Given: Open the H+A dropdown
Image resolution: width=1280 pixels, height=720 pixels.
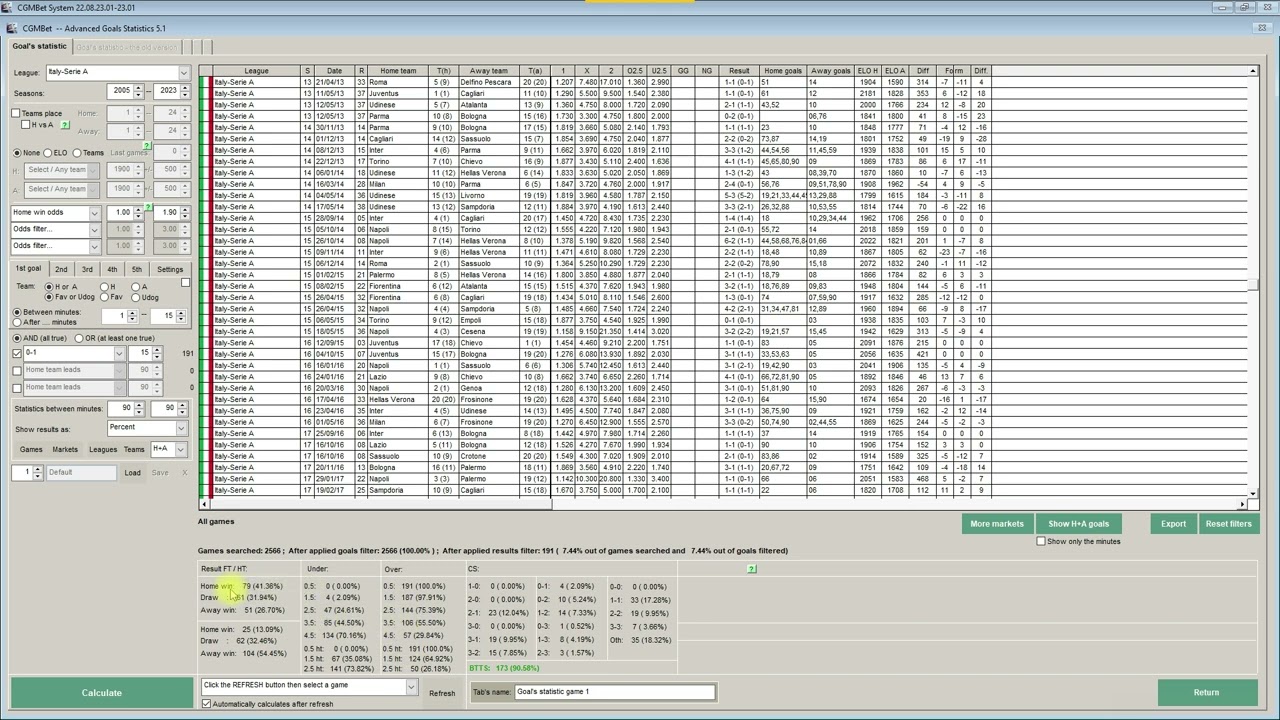Looking at the screenshot, I should (x=182, y=449).
